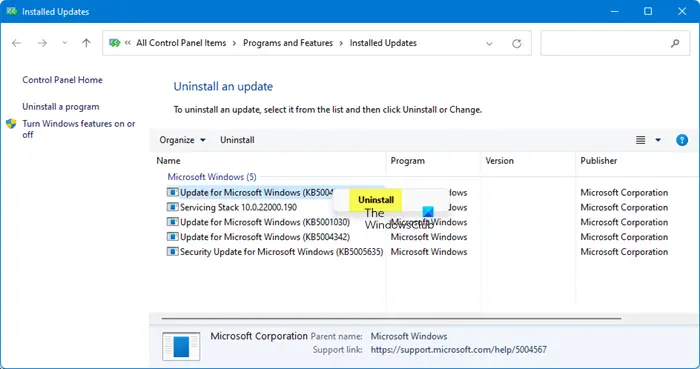Click the Control Panel address bar icon
This screenshot has width=700, height=369.
click(115, 43)
